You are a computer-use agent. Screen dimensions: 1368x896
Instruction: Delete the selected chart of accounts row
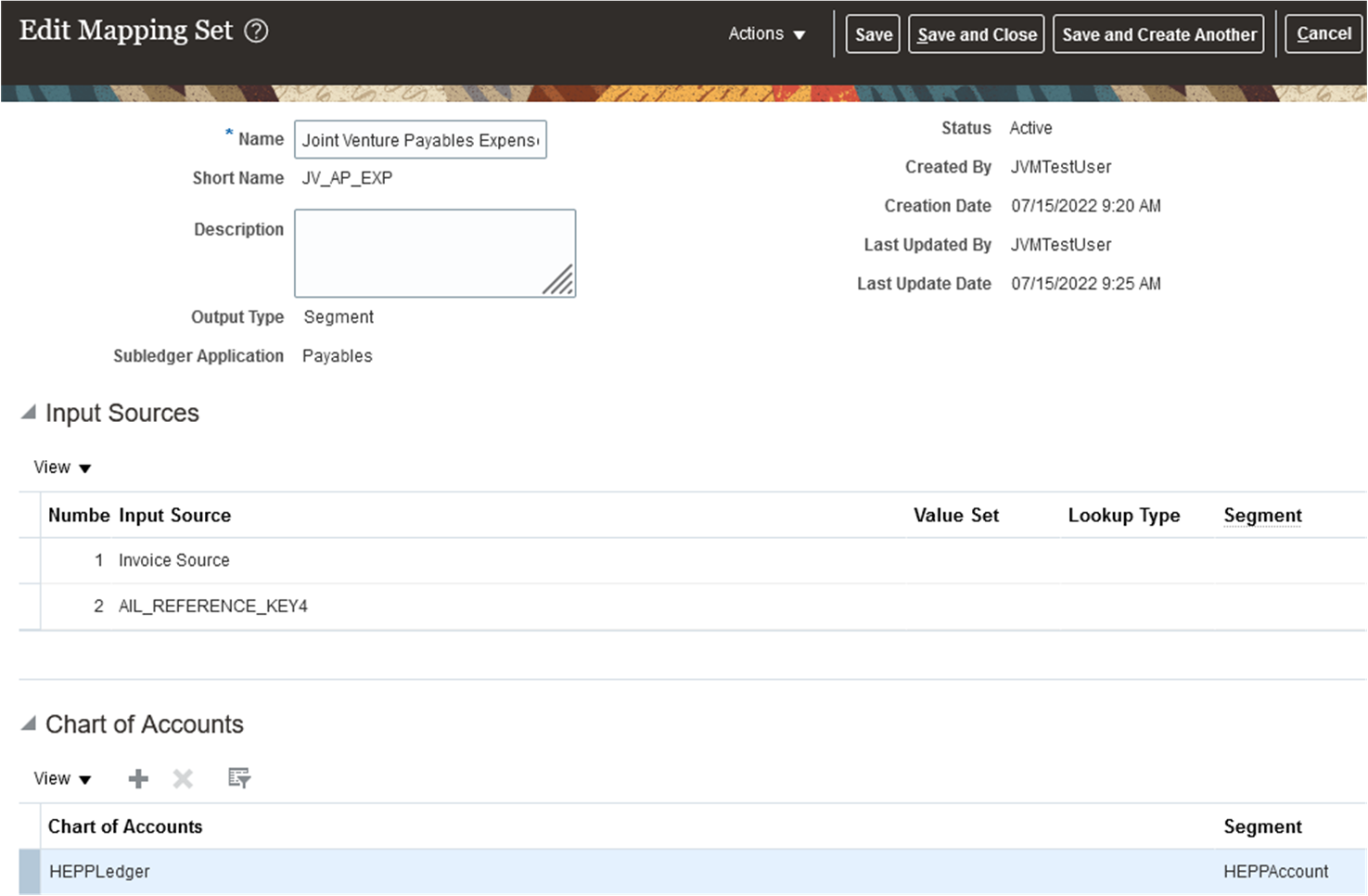(x=183, y=778)
